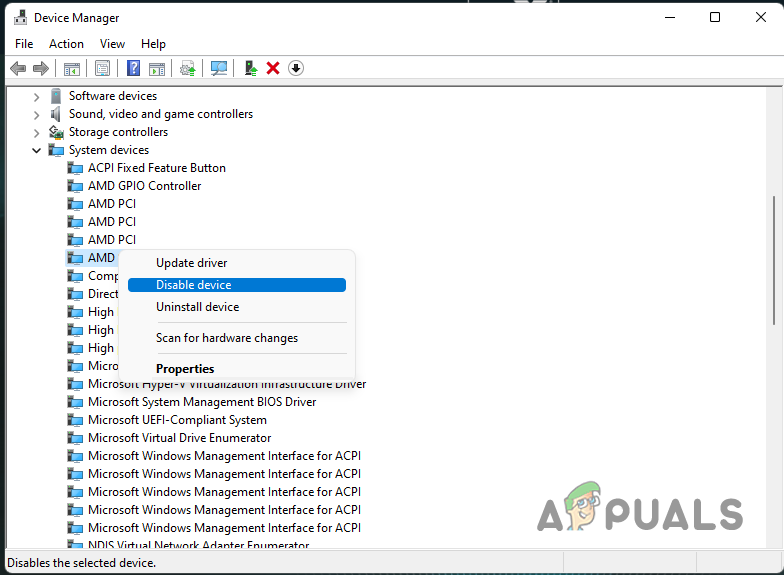The image size is (784, 575).
Task: Minimize the Device Manager window
Action: click(670, 17)
